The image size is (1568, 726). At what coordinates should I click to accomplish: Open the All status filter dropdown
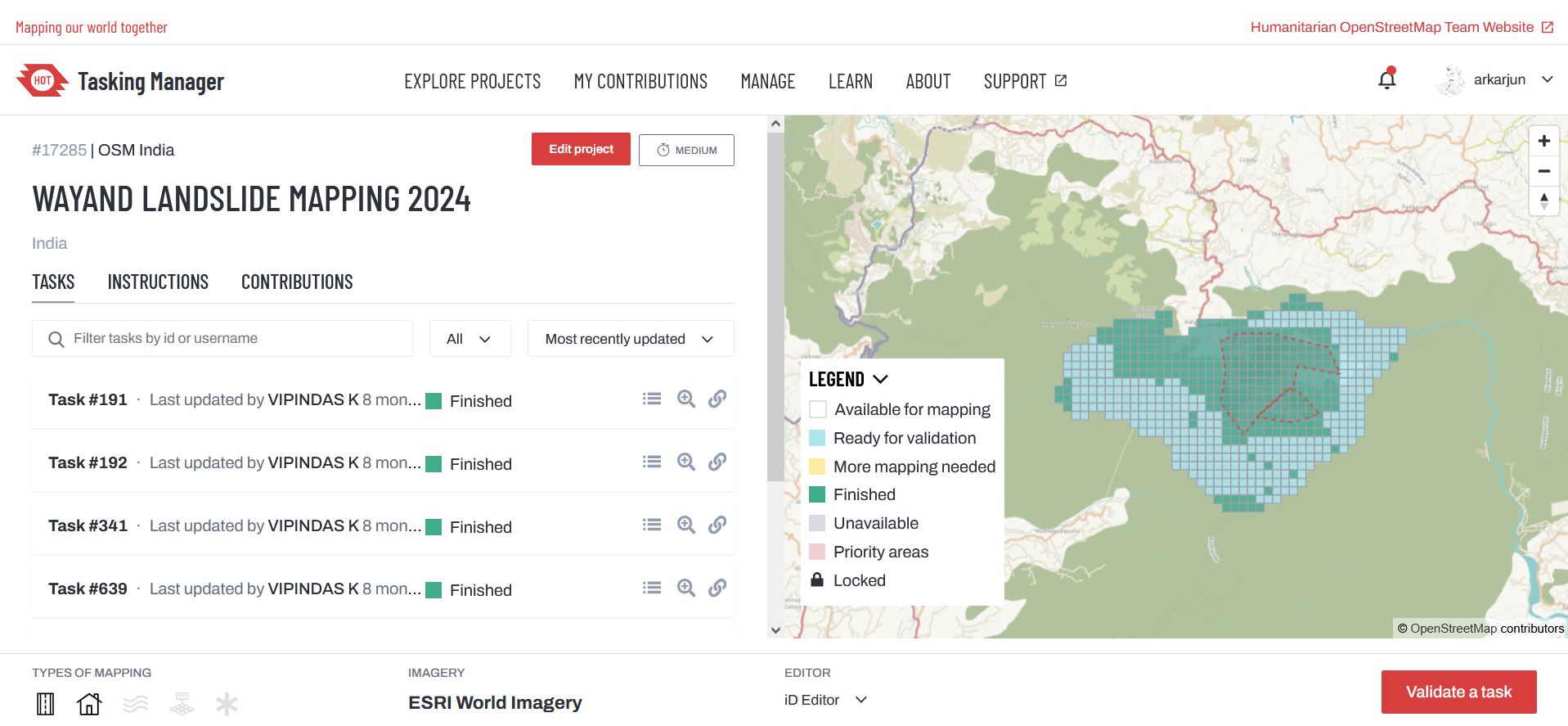point(470,339)
